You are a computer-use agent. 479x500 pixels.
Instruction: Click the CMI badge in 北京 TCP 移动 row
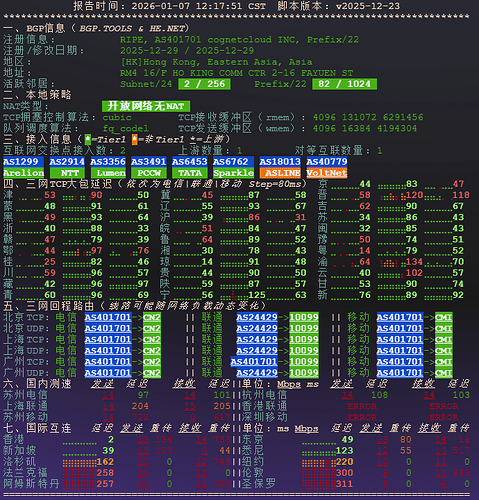pyautogui.click(x=443, y=317)
